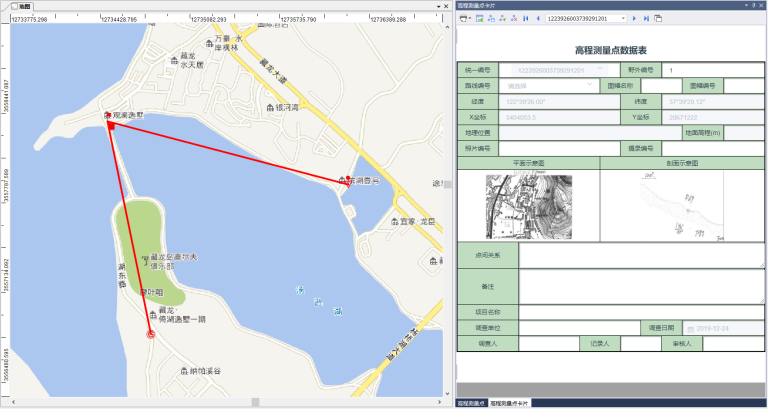This screenshot has width=769, height=410.
Task: Click the golf club icon on map
Action: (x=145, y=260)
